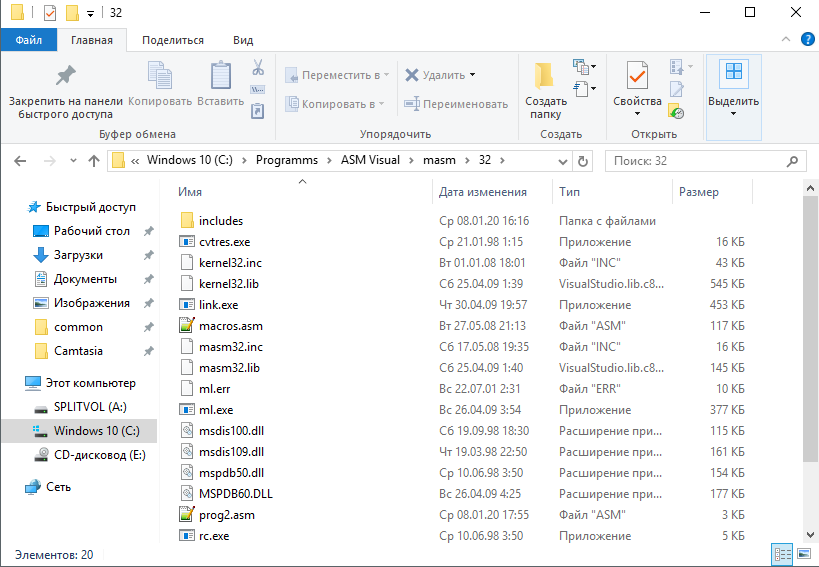Go up one folder level

pos(94,160)
